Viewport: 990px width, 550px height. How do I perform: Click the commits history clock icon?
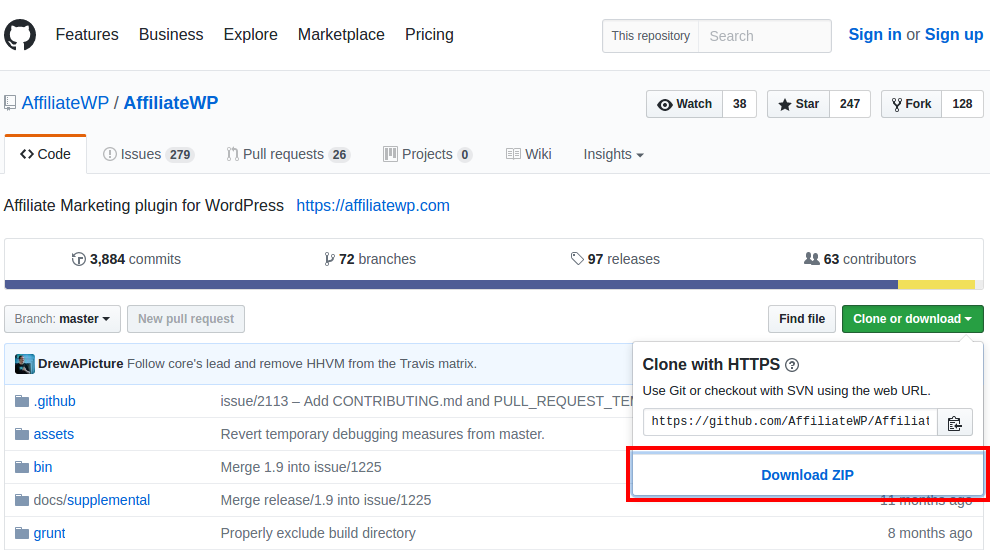click(78, 259)
